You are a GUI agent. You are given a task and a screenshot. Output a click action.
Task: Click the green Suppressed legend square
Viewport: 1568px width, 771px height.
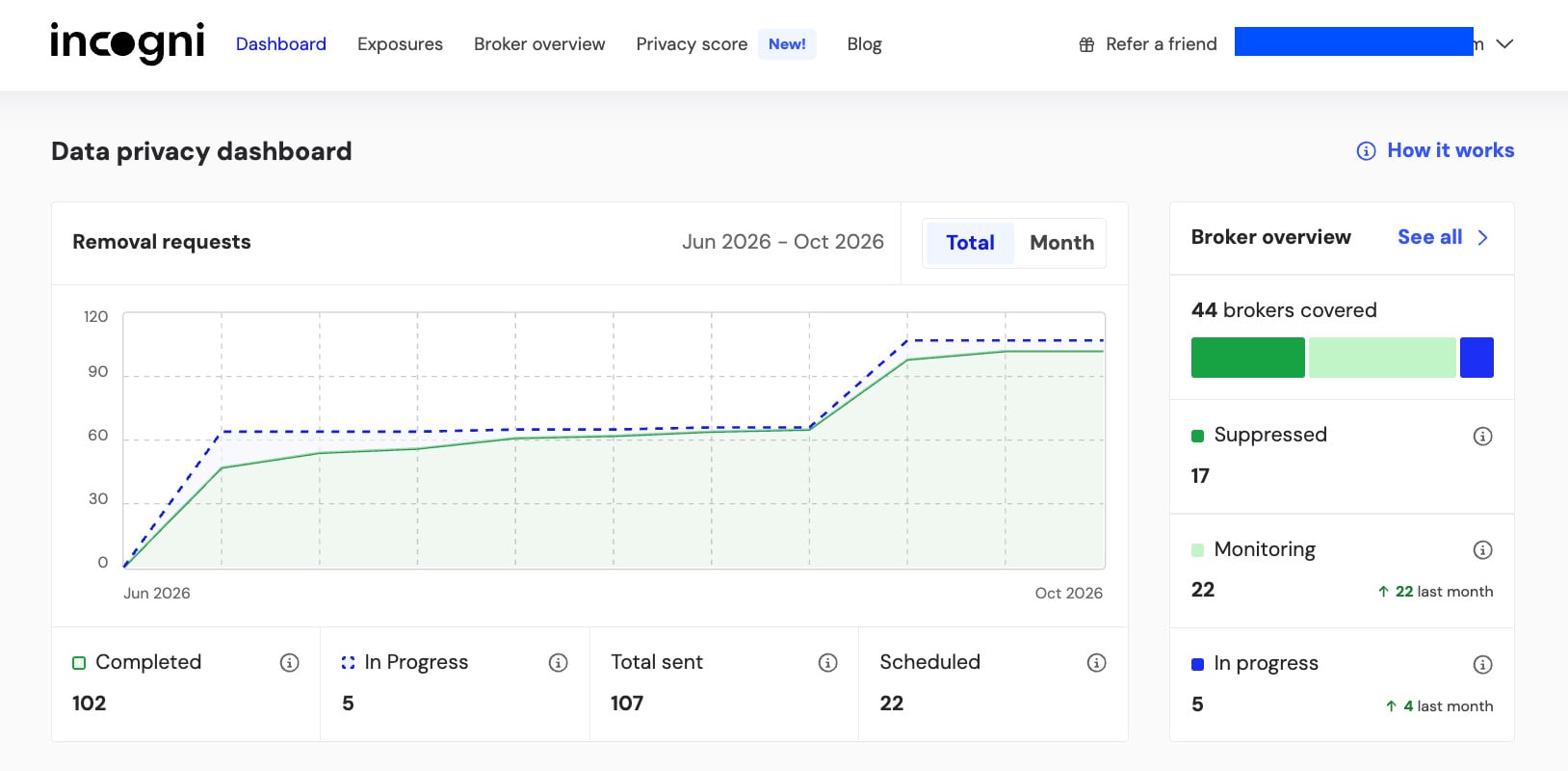1197,436
